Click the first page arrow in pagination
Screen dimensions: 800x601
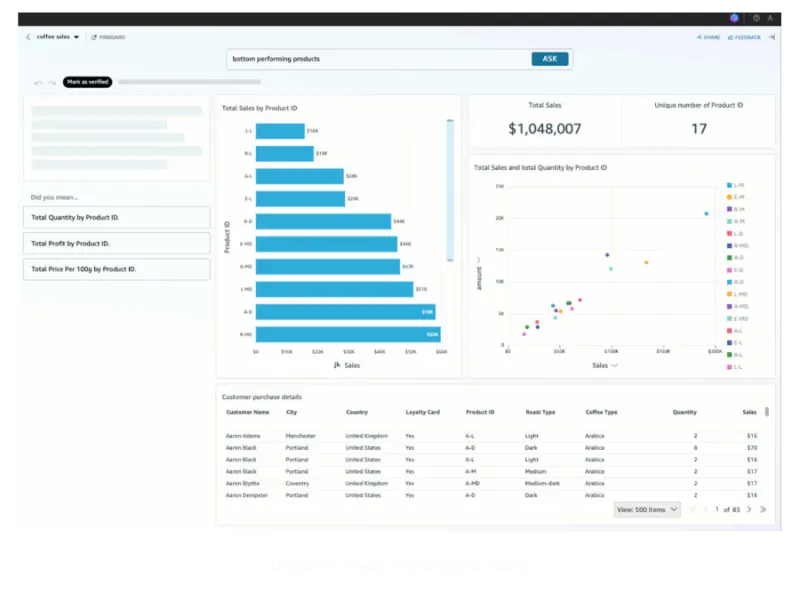[693, 510]
